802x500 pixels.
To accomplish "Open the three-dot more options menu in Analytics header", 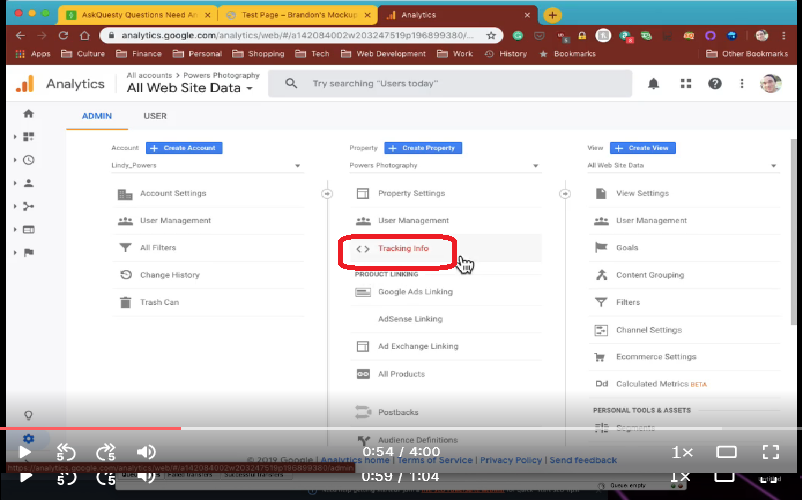I will (742, 83).
